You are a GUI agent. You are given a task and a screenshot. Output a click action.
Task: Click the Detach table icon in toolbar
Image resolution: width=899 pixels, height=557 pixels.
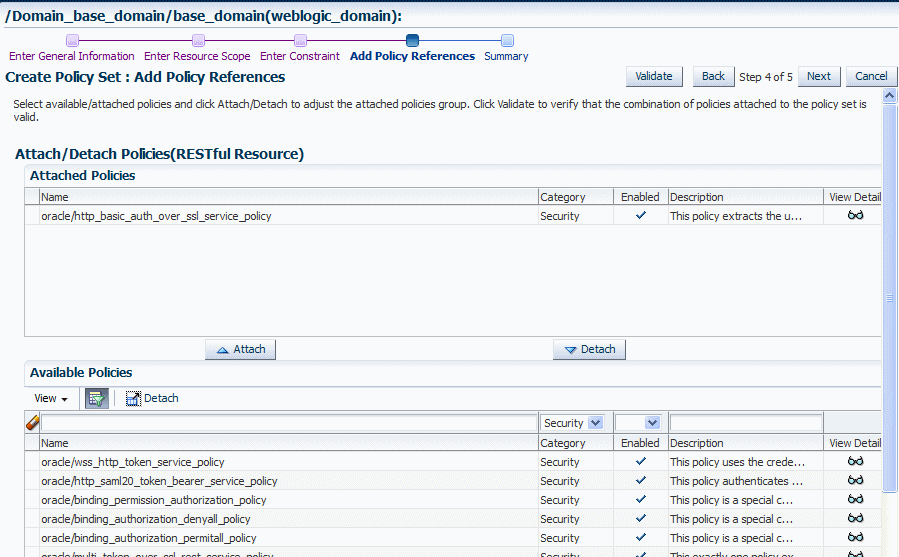(133, 398)
